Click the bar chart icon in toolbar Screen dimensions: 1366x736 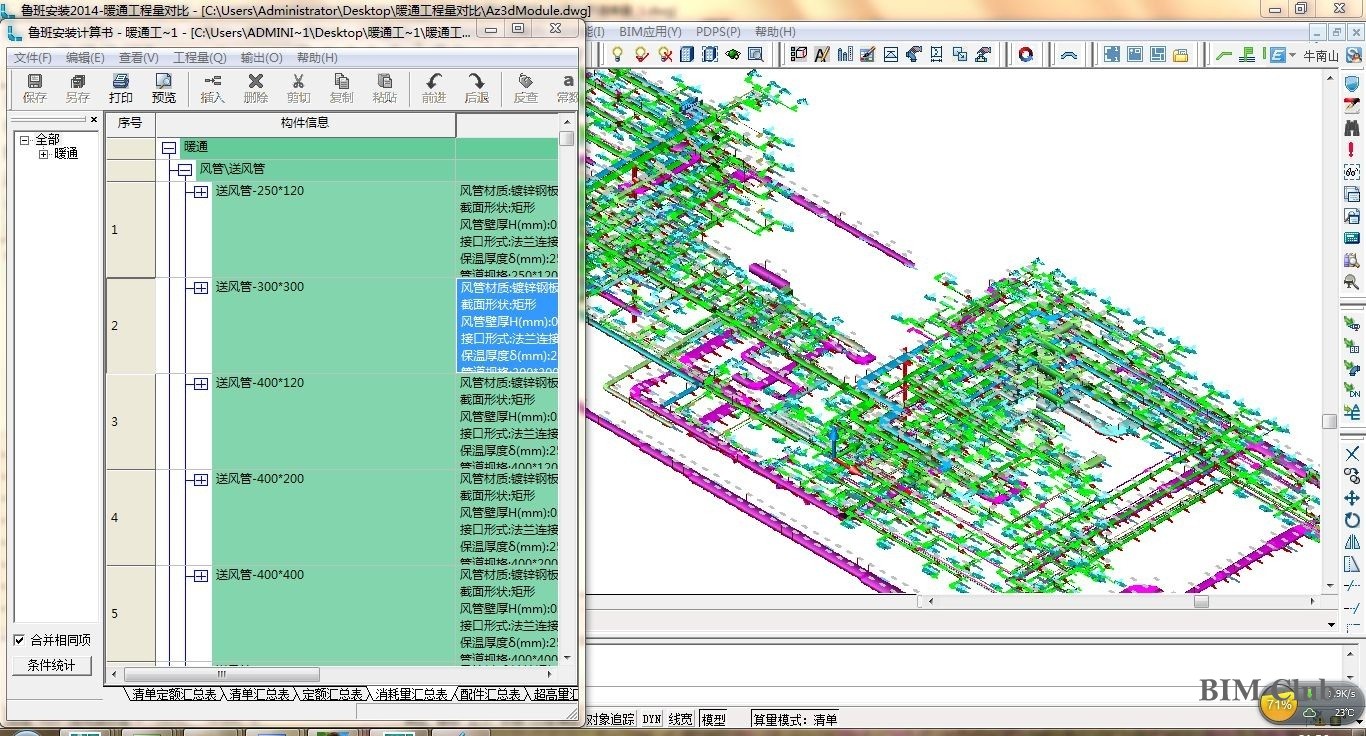tap(845, 54)
